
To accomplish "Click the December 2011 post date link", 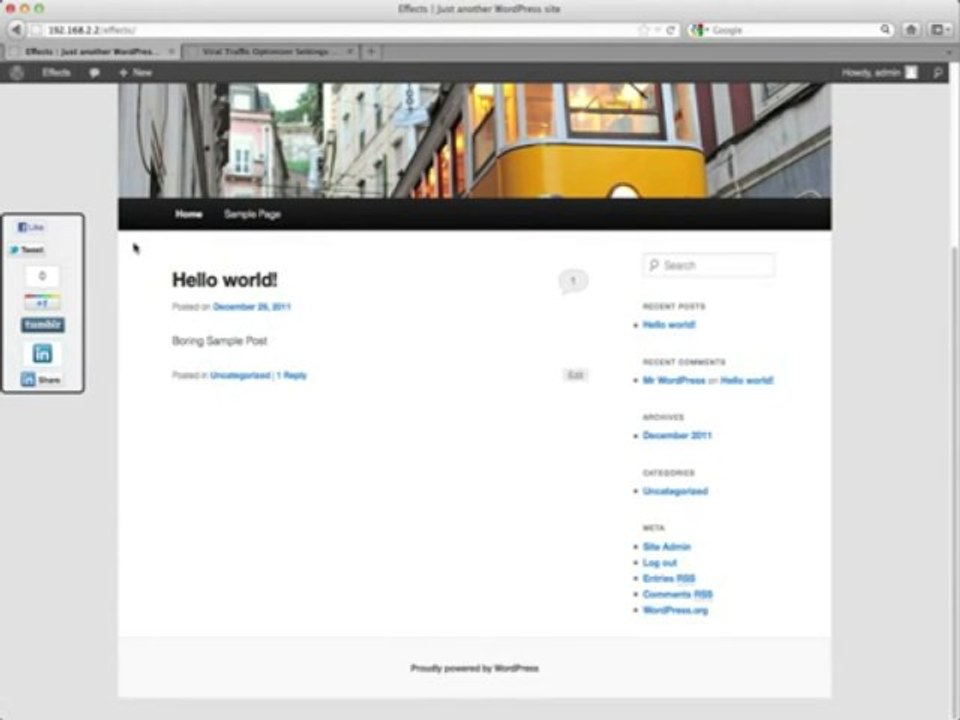I will (252, 307).
